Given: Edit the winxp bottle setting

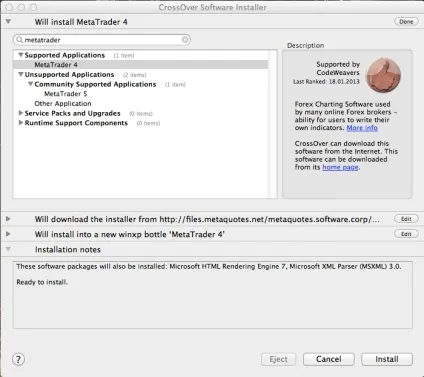Looking at the screenshot, I should (x=406, y=234).
